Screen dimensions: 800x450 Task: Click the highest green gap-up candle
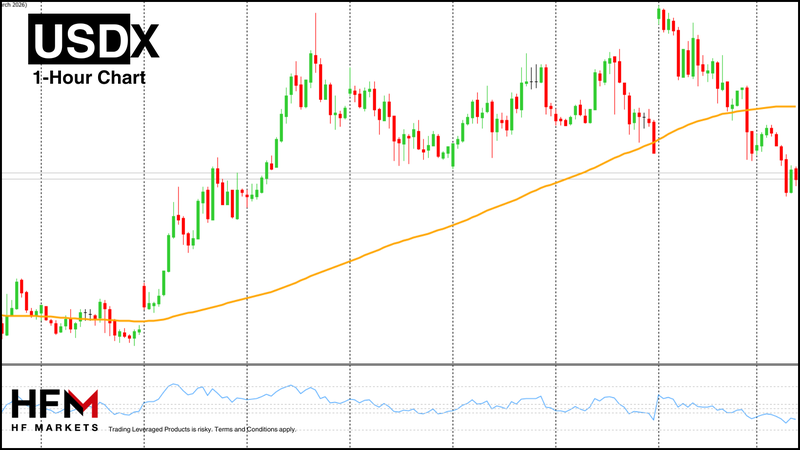point(659,13)
